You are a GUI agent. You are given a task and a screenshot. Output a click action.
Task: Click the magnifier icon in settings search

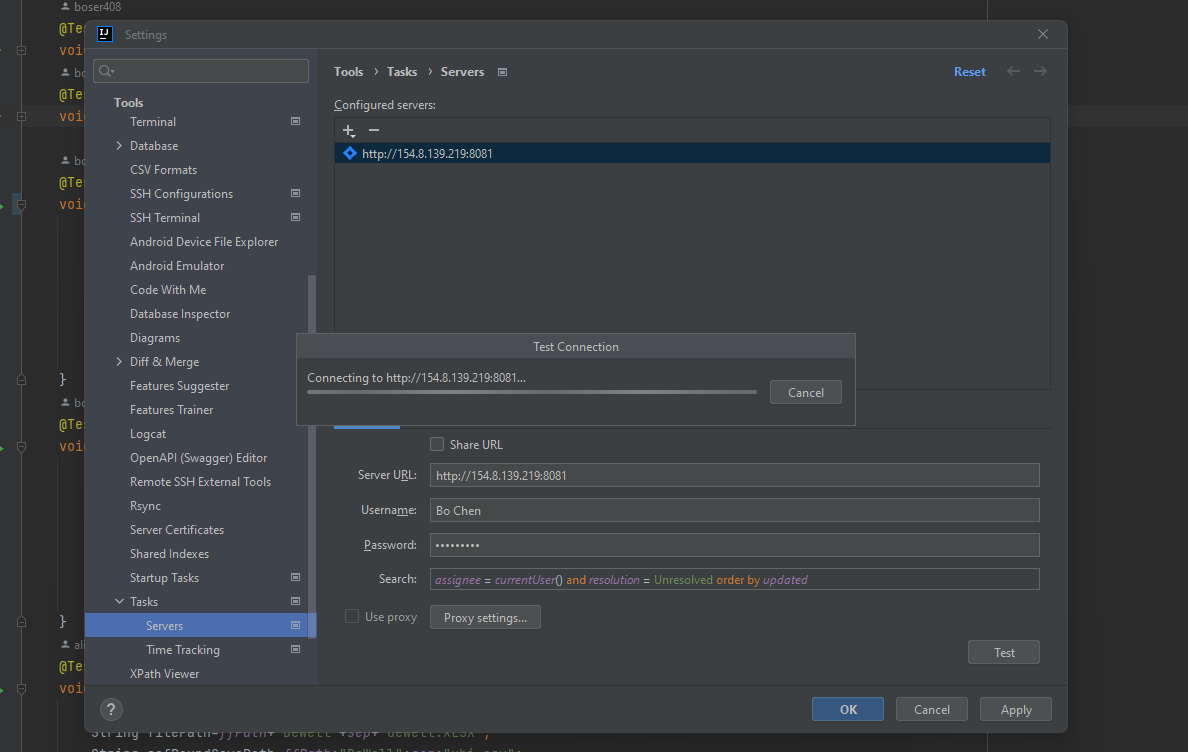106,71
